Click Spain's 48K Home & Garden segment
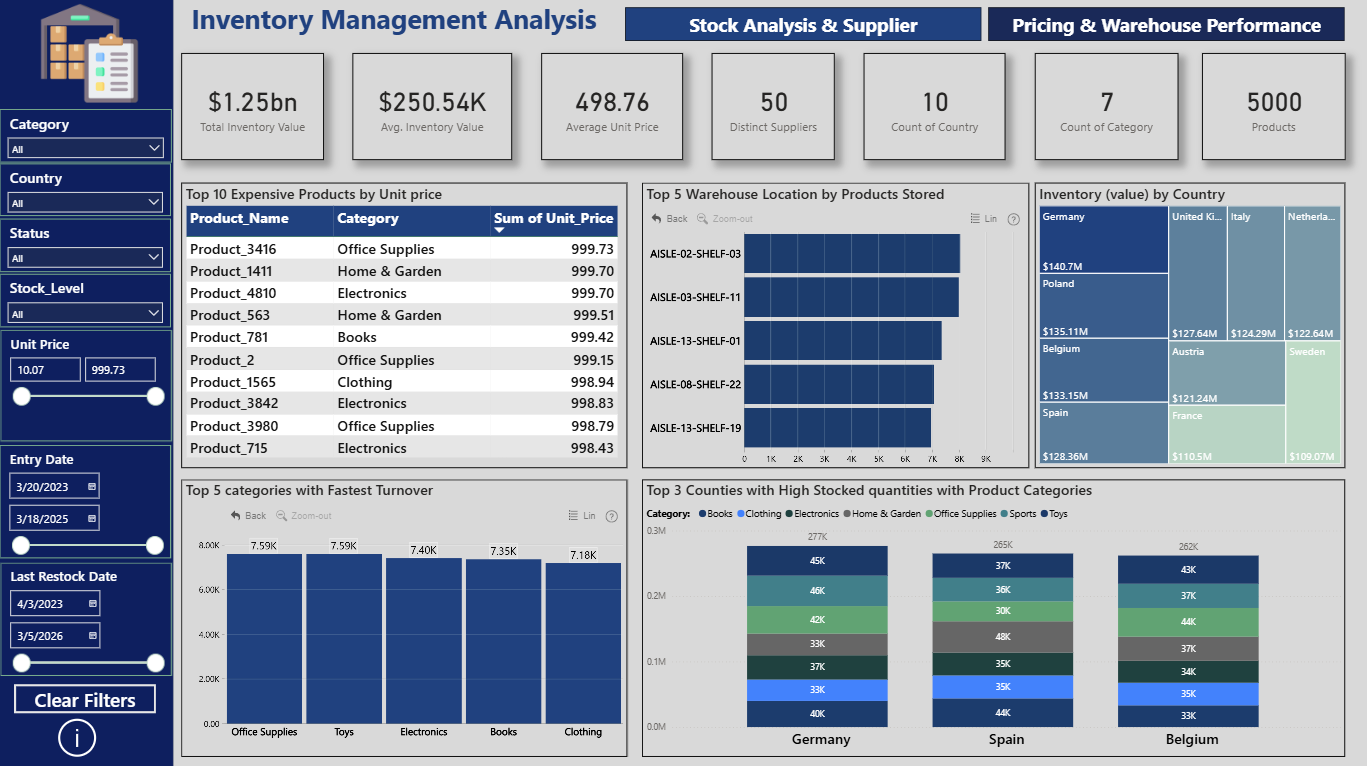Image resolution: width=1367 pixels, height=766 pixels. tap(1003, 637)
